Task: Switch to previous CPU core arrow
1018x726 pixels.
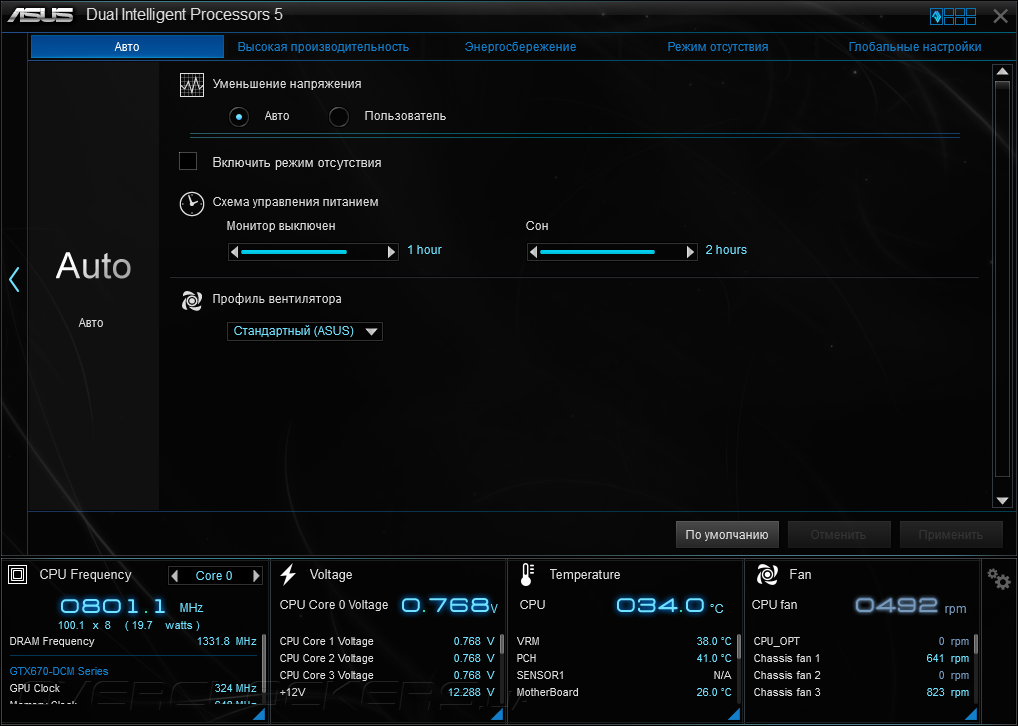Action: coord(174,575)
